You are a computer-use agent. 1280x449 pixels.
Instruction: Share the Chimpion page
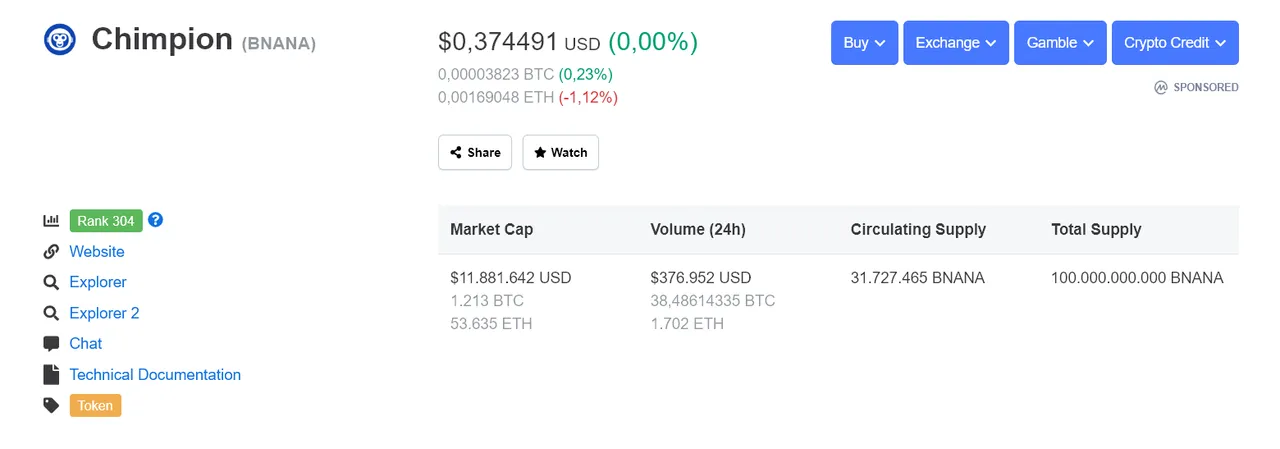475,152
